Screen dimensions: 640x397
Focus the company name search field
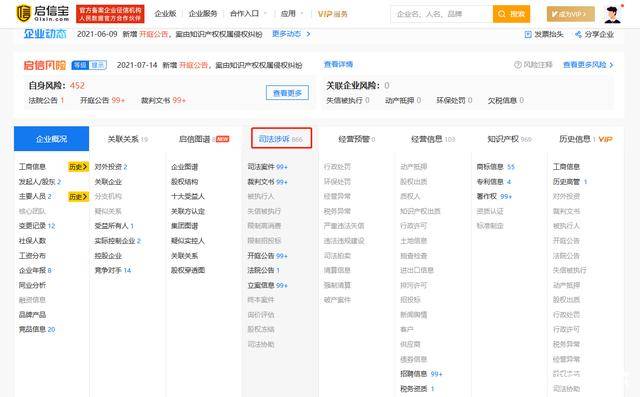(442, 14)
